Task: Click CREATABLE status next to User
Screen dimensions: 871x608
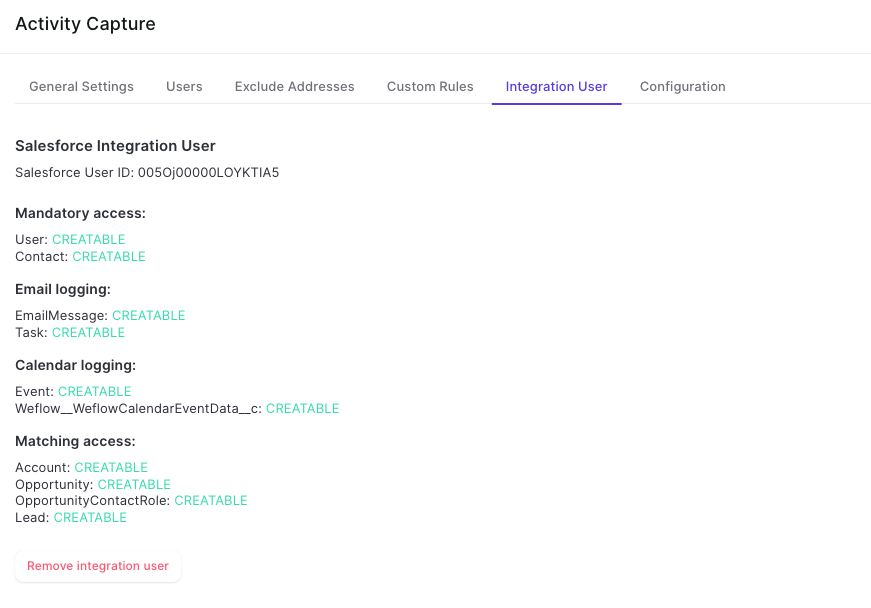Action: click(89, 239)
